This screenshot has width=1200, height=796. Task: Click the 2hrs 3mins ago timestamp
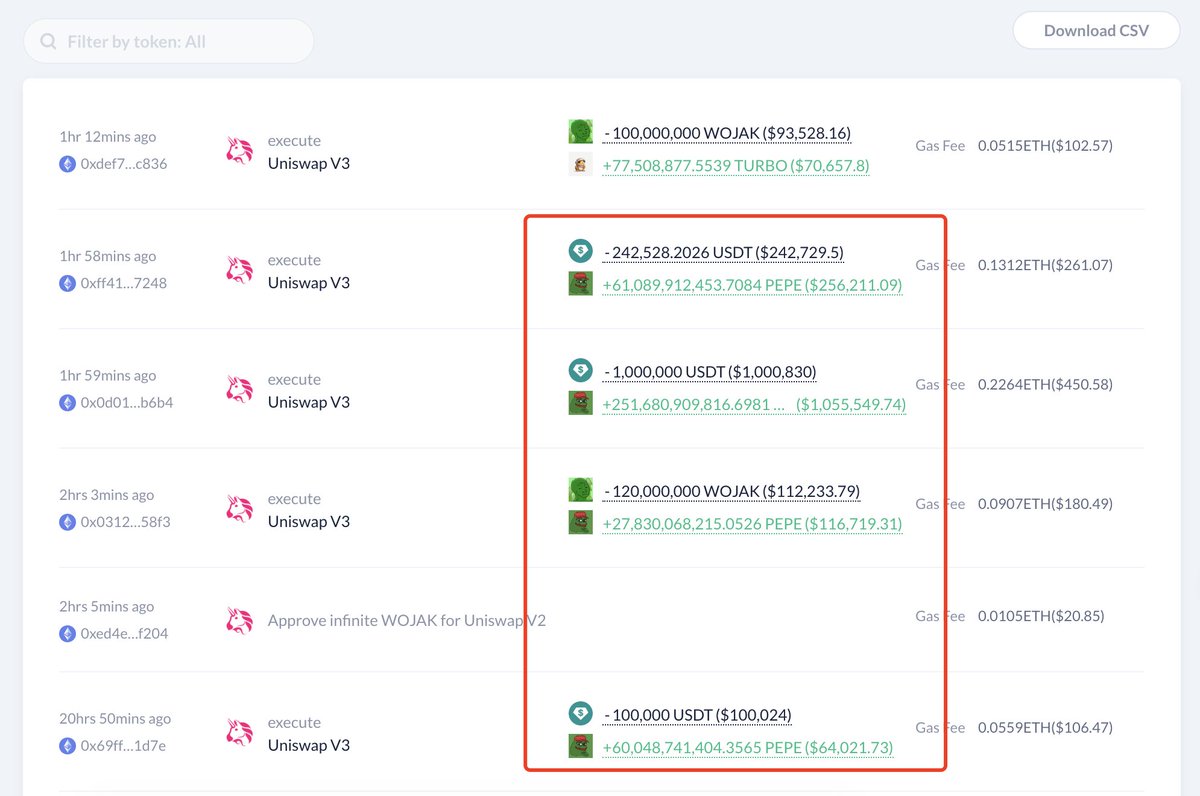[107, 495]
